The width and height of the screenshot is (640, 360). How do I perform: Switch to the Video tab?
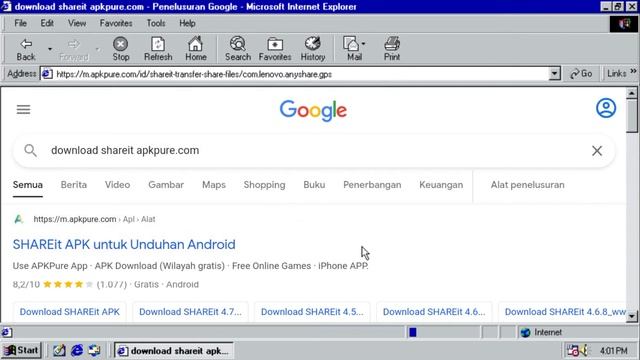tap(117, 185)
